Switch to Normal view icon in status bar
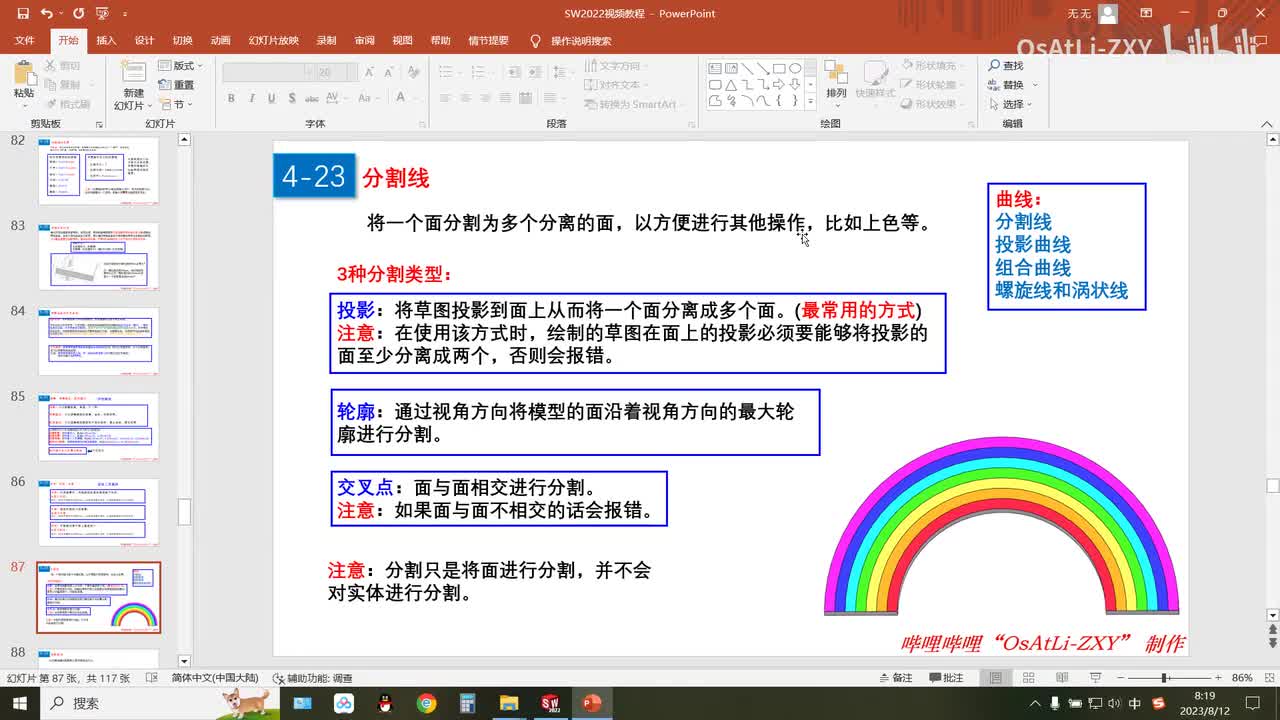 [x=996, y=677]
